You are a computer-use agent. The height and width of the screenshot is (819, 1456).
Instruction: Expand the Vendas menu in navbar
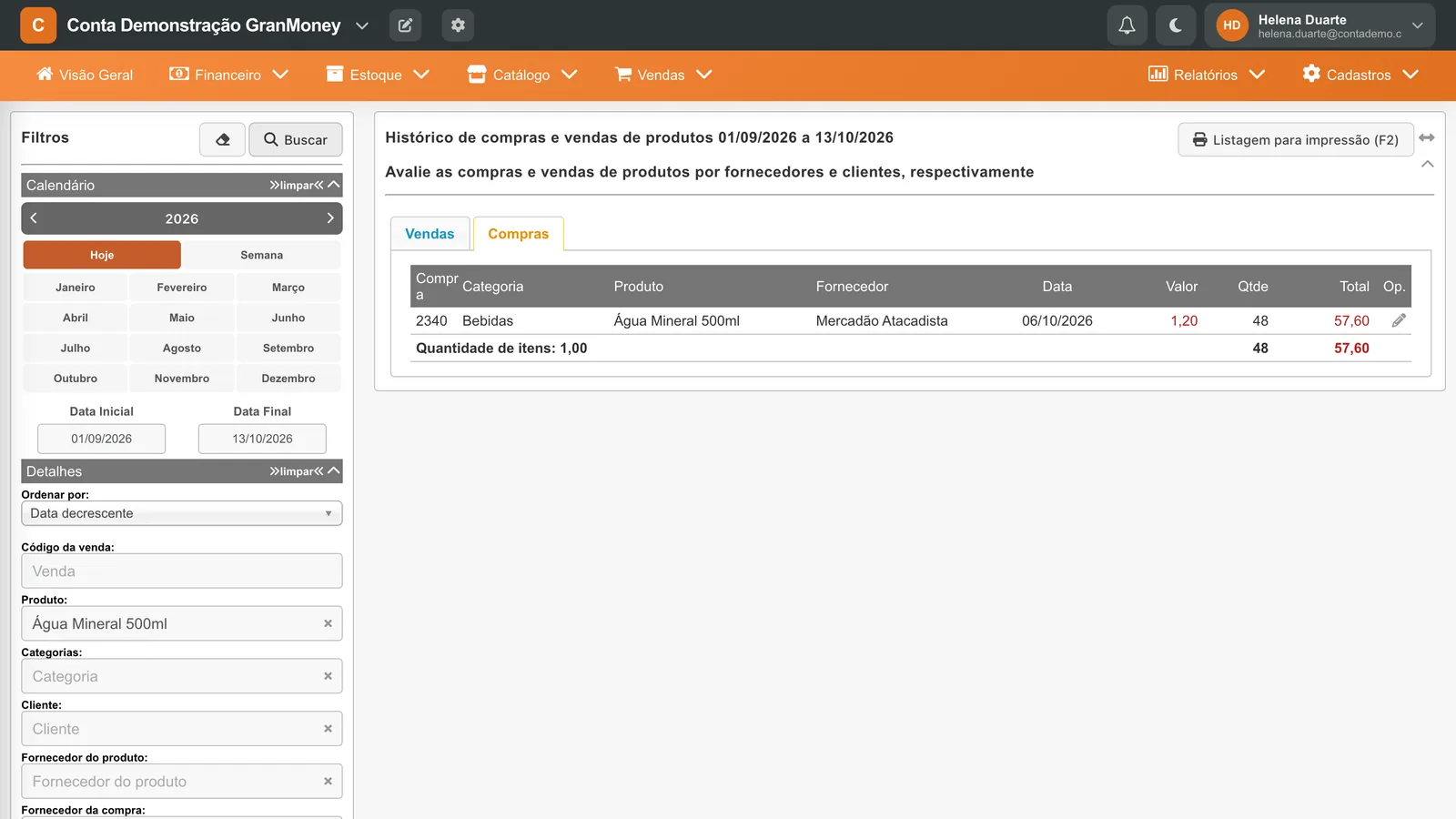[662, 75]
